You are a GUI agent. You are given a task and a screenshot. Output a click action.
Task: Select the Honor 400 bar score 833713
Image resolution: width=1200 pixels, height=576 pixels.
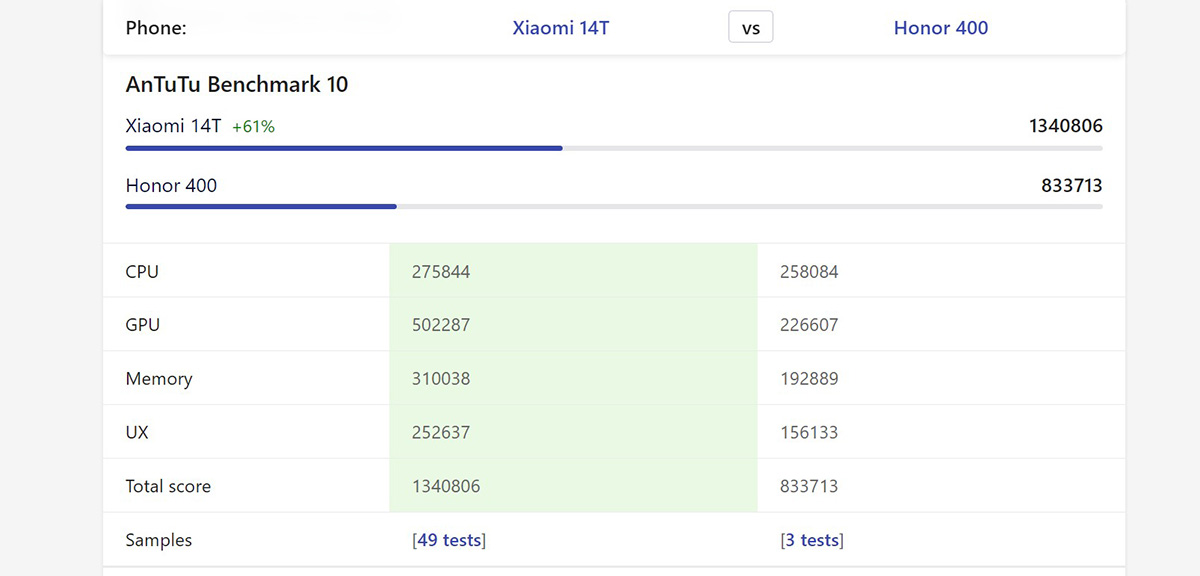click(x=1072, y=185)
